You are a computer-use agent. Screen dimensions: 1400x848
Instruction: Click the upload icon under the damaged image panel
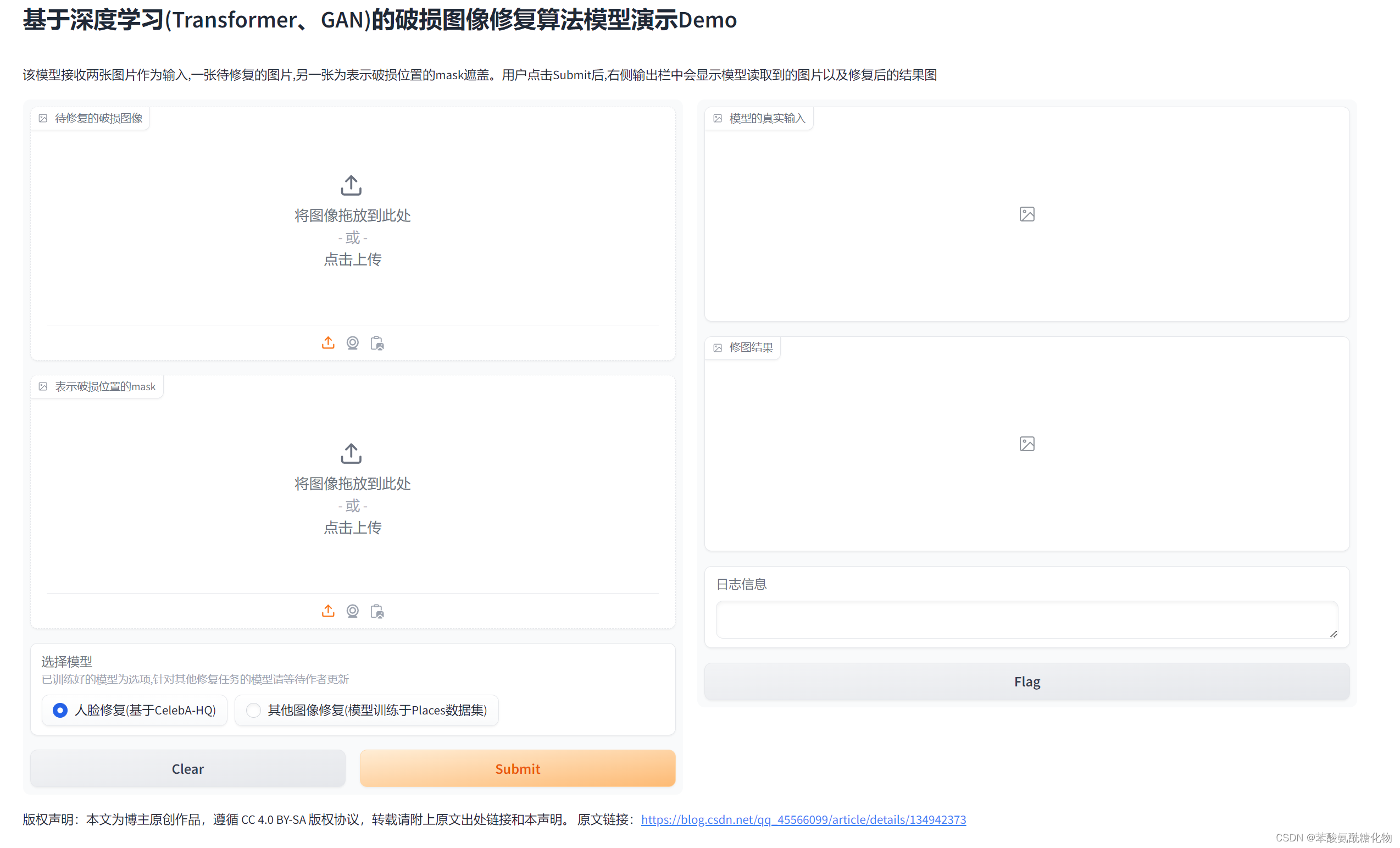(x=328, y=343)
